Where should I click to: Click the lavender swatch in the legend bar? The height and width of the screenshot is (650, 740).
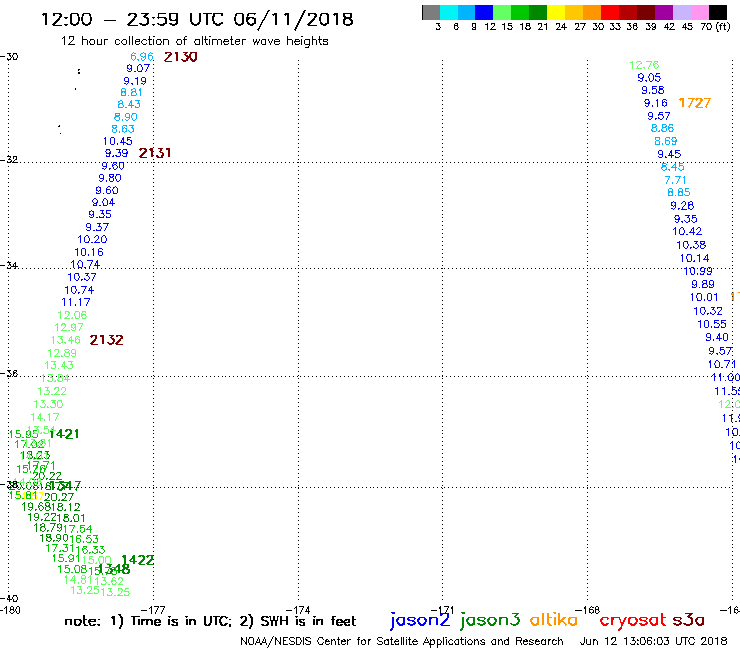coord(681,12)
